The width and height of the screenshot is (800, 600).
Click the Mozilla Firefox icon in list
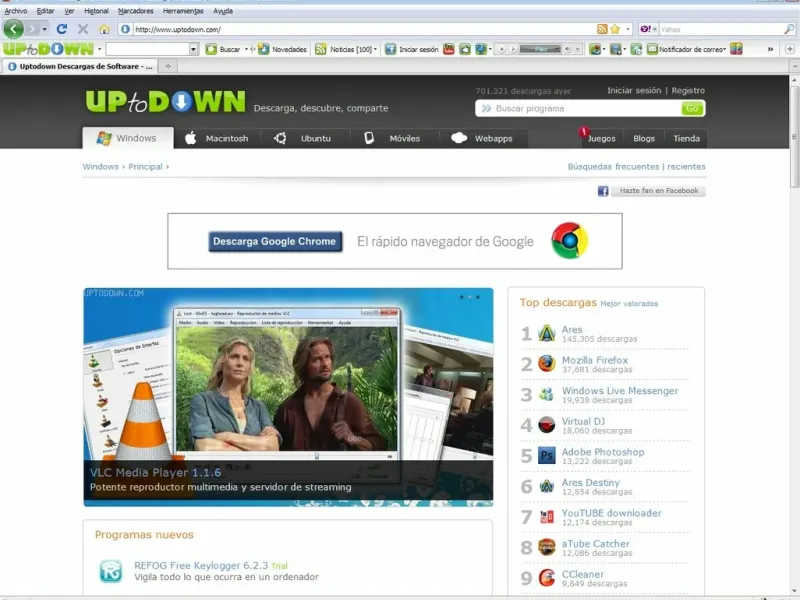point(546,364)
